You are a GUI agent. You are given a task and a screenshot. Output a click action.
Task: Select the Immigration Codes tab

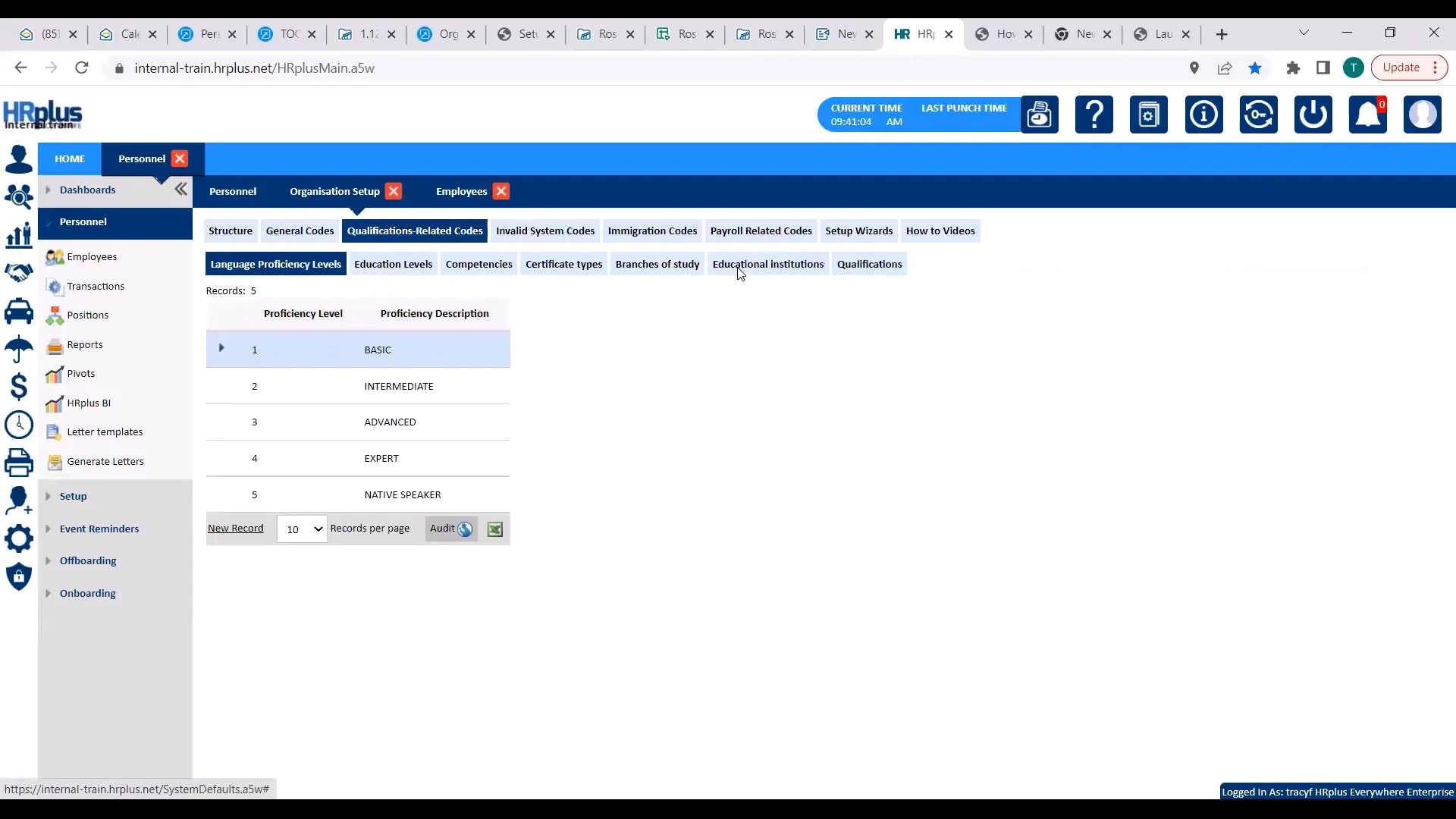click(x=653, y=231)
